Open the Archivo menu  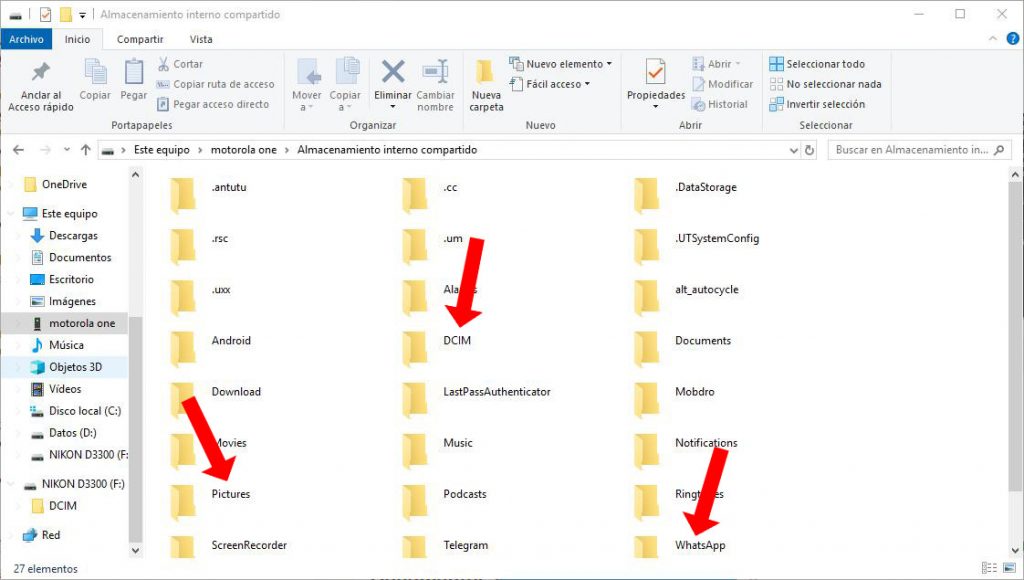(x=26, y=39)
